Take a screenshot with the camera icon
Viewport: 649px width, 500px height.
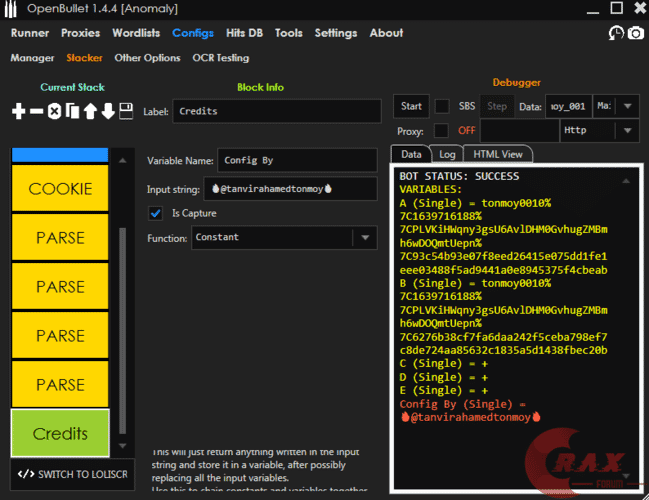[x=635, y=33]
